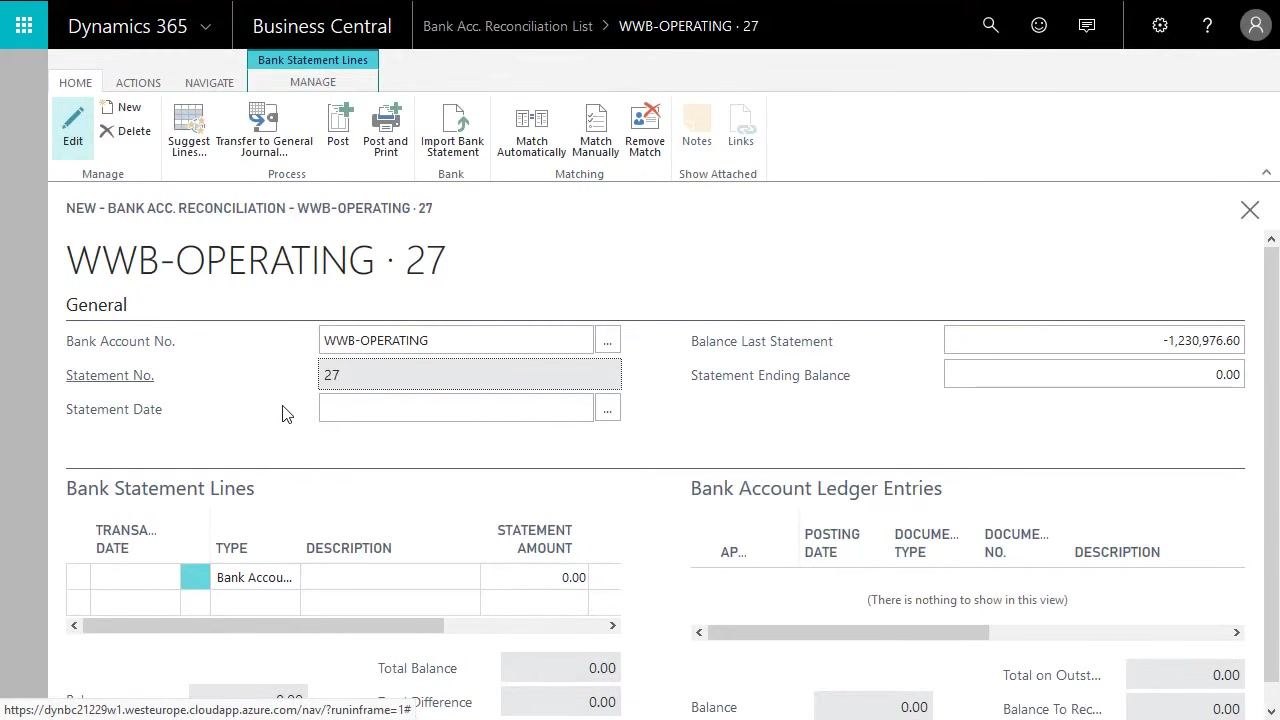Open the feedback smiley icon
The height and width of the screenshot is (720, 1280).
[x=1039, y=25]
